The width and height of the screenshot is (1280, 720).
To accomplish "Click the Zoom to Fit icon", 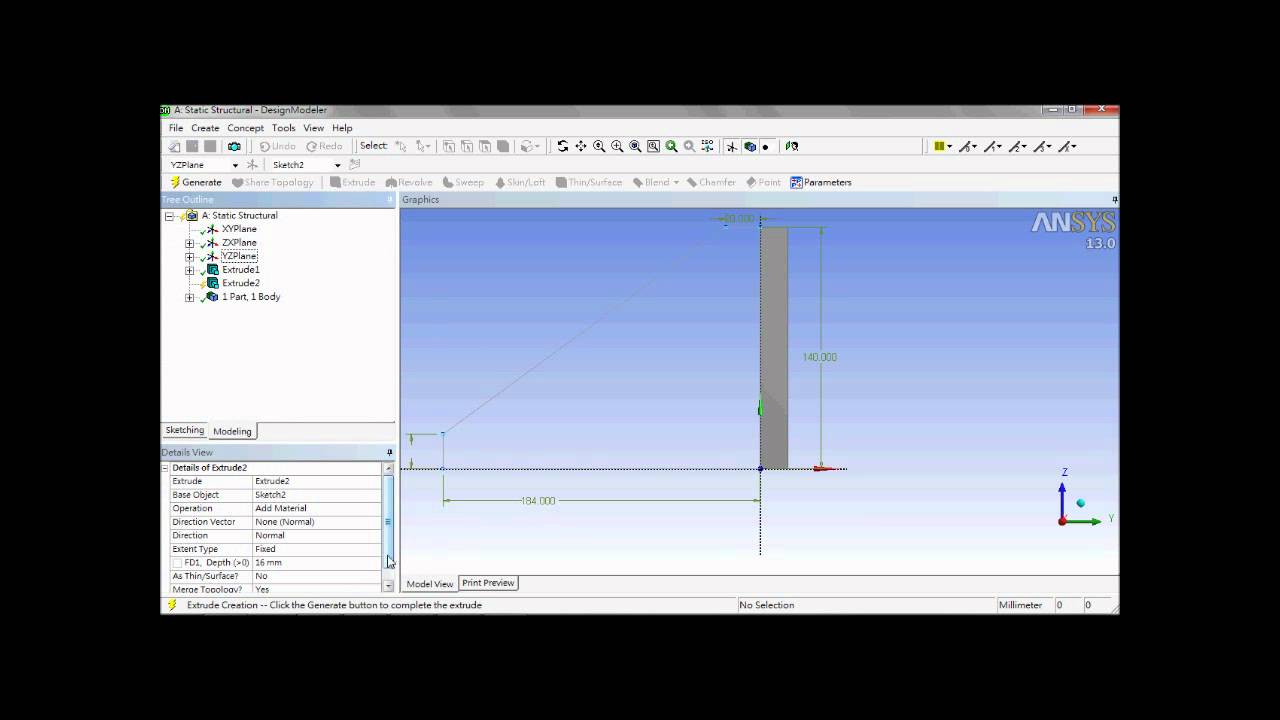I will tap(635, 146).
